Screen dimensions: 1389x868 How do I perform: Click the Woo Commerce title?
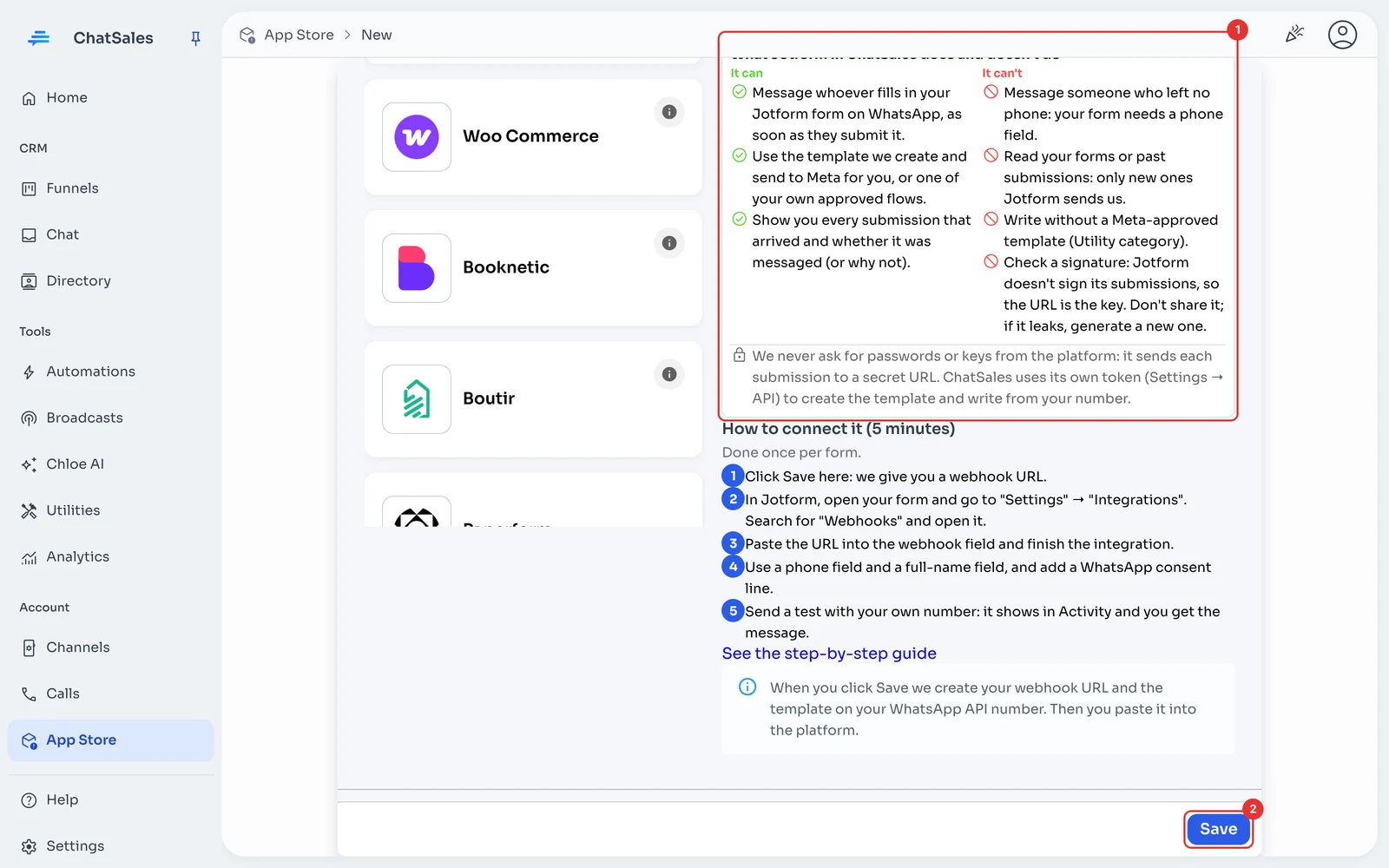(530, 136)
